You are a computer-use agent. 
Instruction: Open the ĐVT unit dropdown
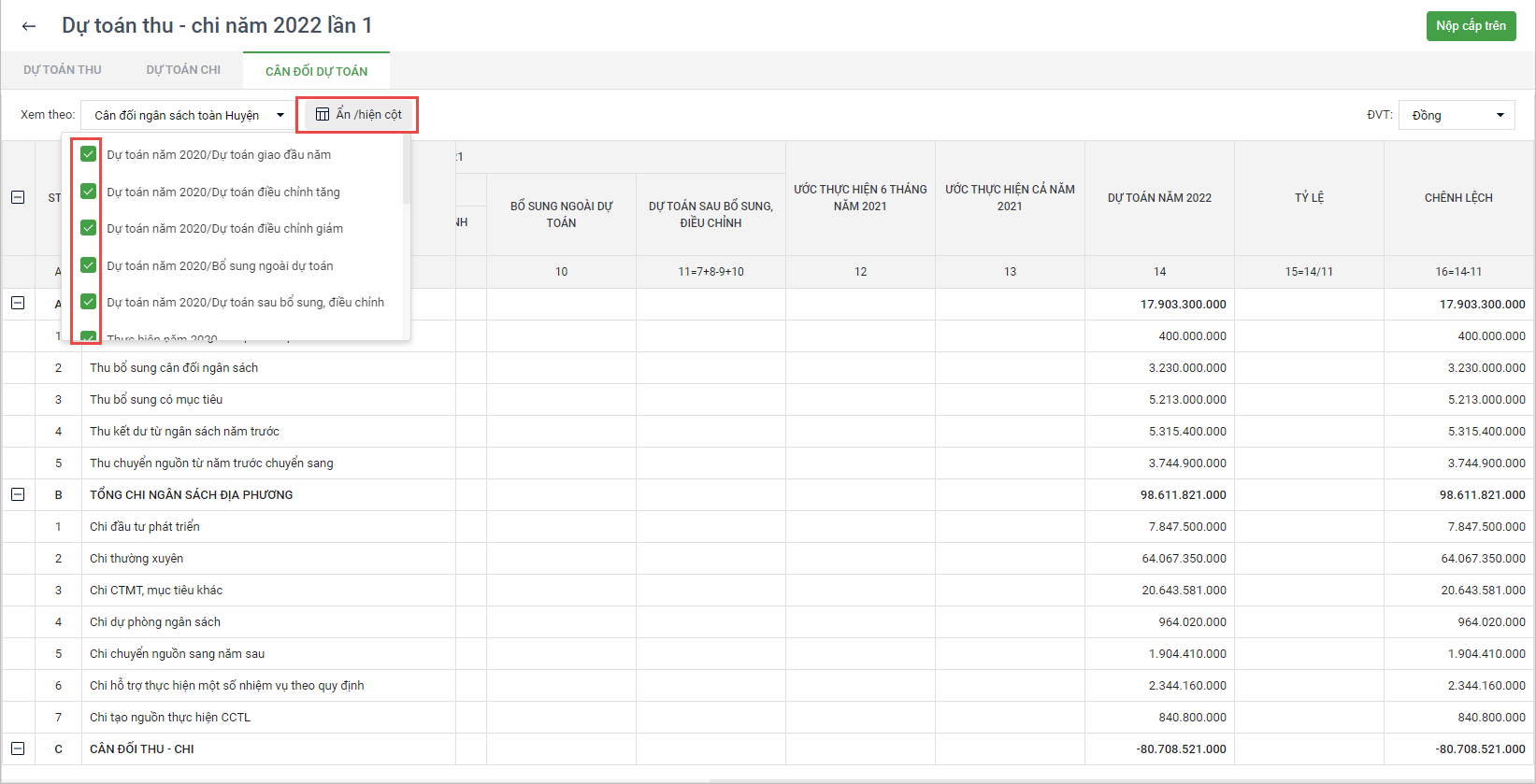pyautogui.click(x=1456, y=115)
